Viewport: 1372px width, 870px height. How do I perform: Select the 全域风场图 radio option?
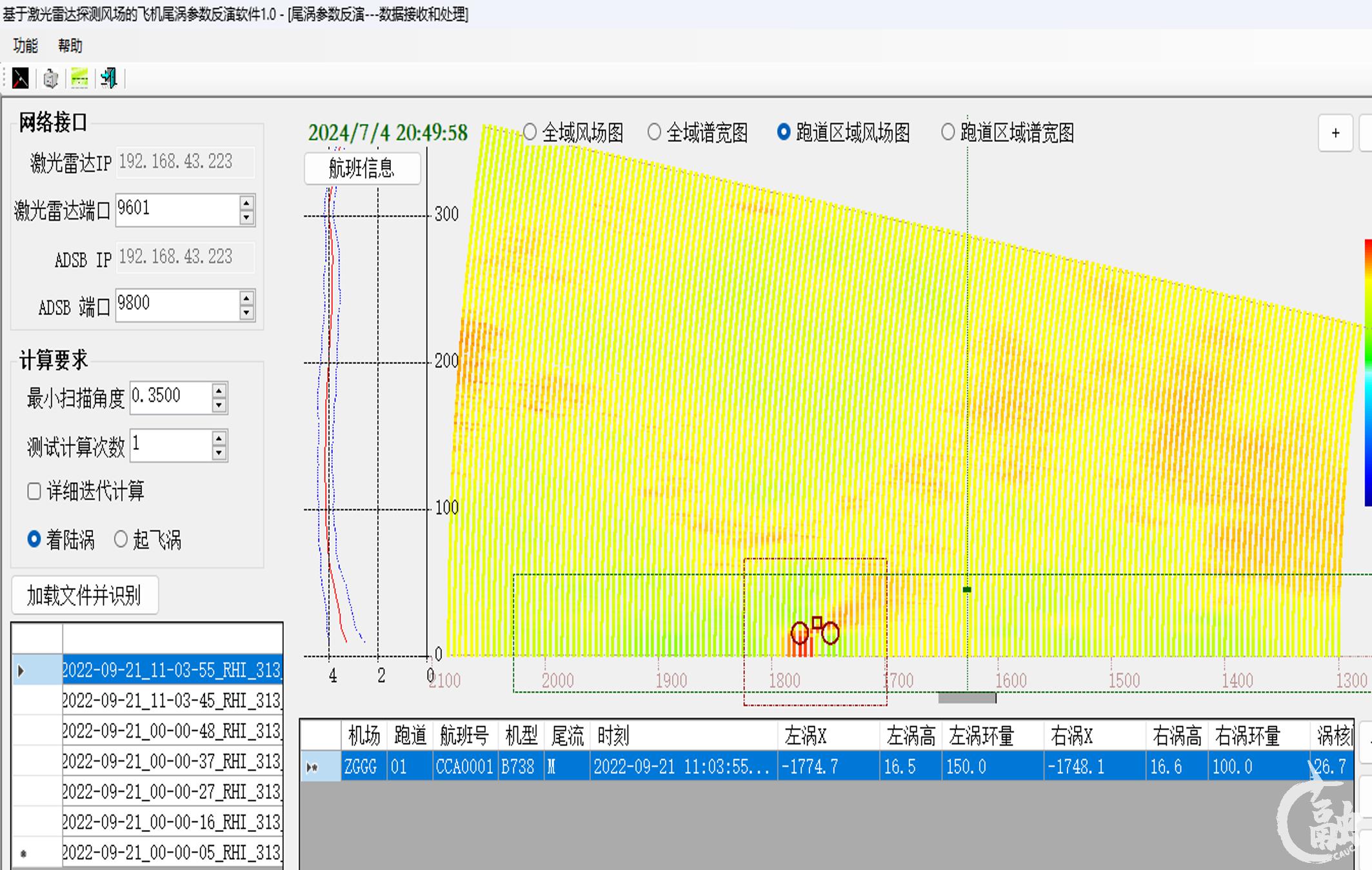[x=530, y=132]
